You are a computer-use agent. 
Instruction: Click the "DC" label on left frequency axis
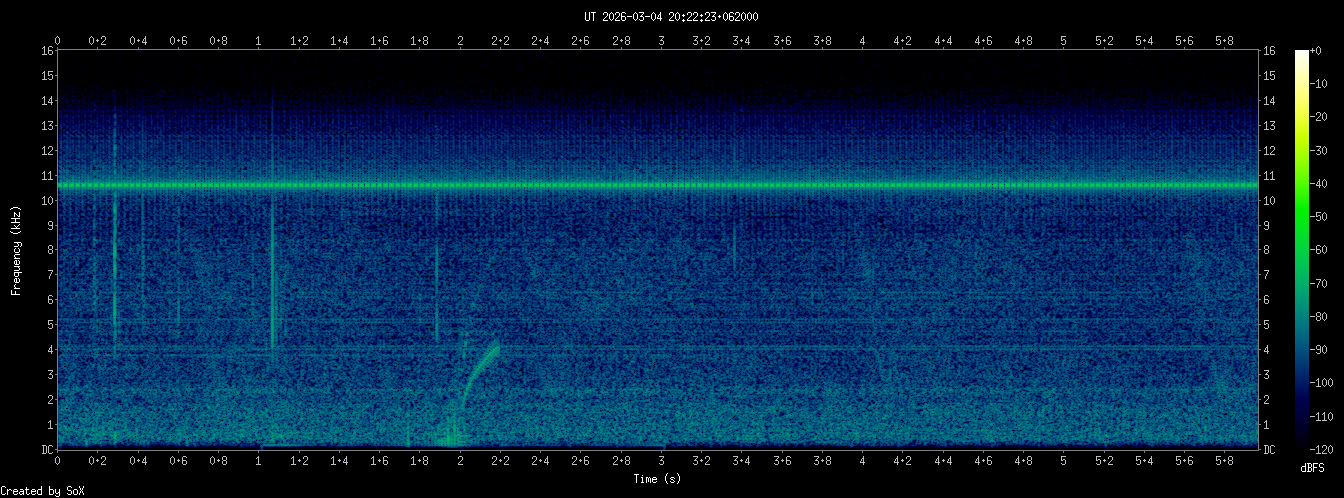tap(46, 449)
